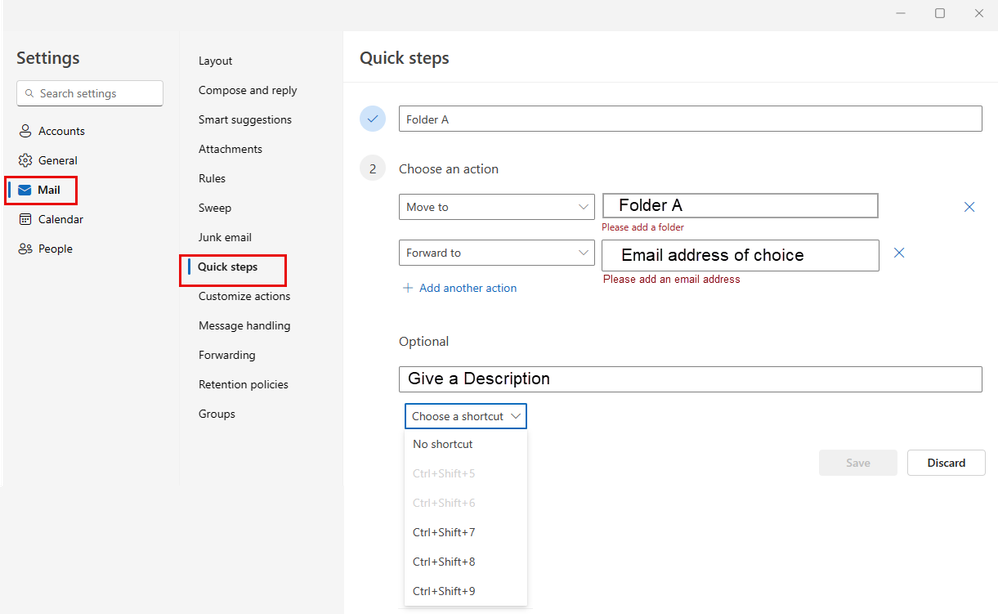998x614 pixels.
Task: Remove the Move to action row
Action: click(x=968, y=207)
